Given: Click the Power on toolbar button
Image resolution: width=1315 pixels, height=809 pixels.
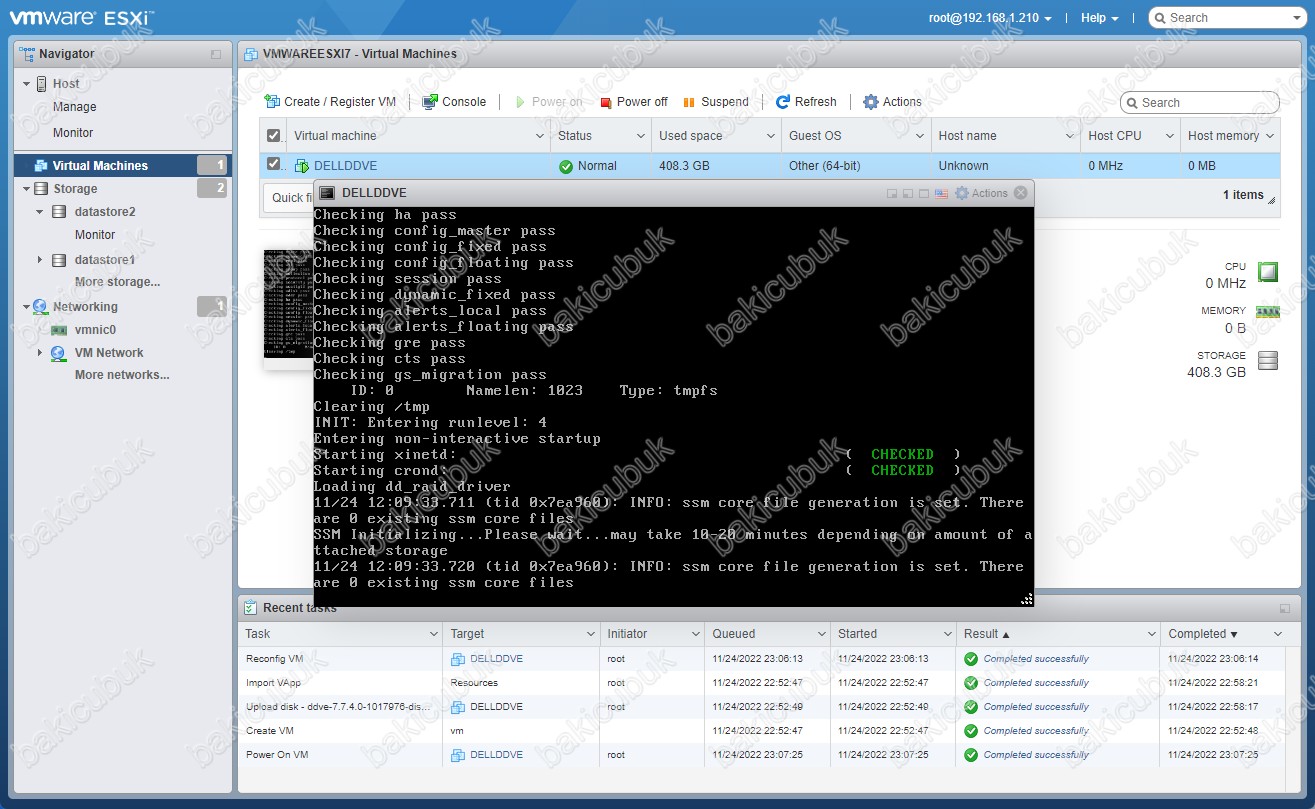Looking at the screenshot, I should [548, 102].
